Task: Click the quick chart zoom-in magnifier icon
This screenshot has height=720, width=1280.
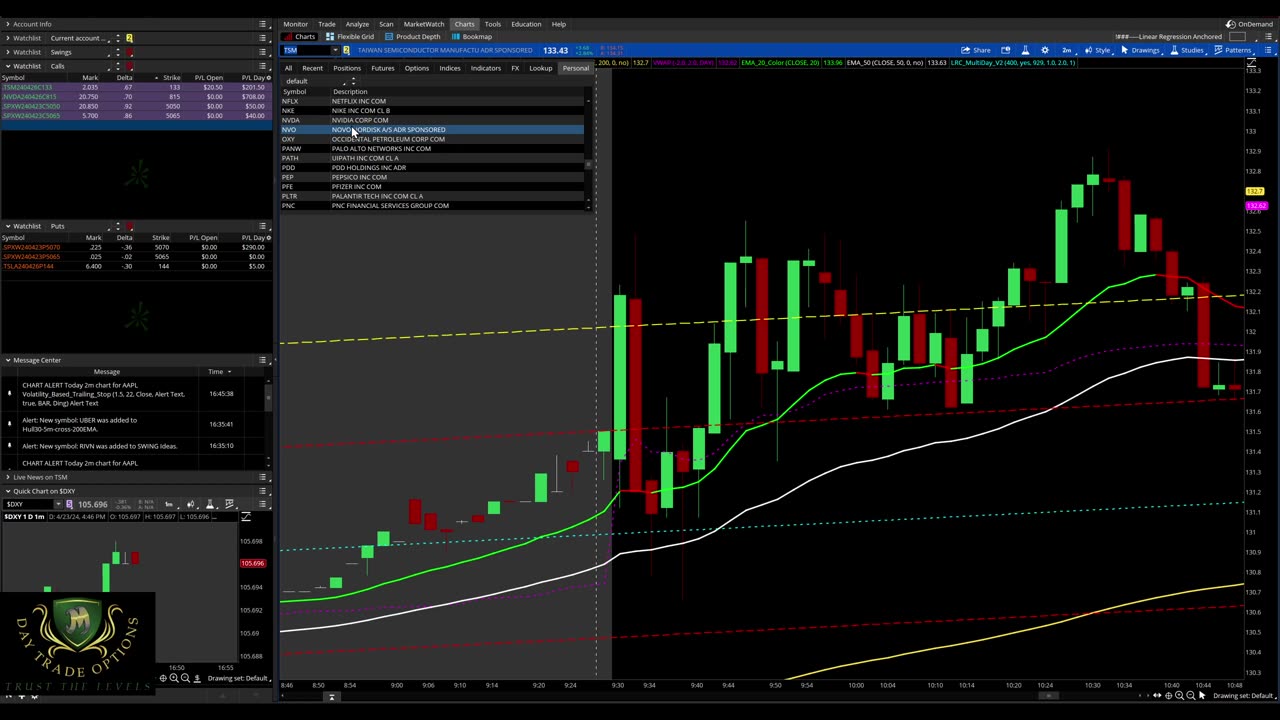Action: tap(173, 678)
